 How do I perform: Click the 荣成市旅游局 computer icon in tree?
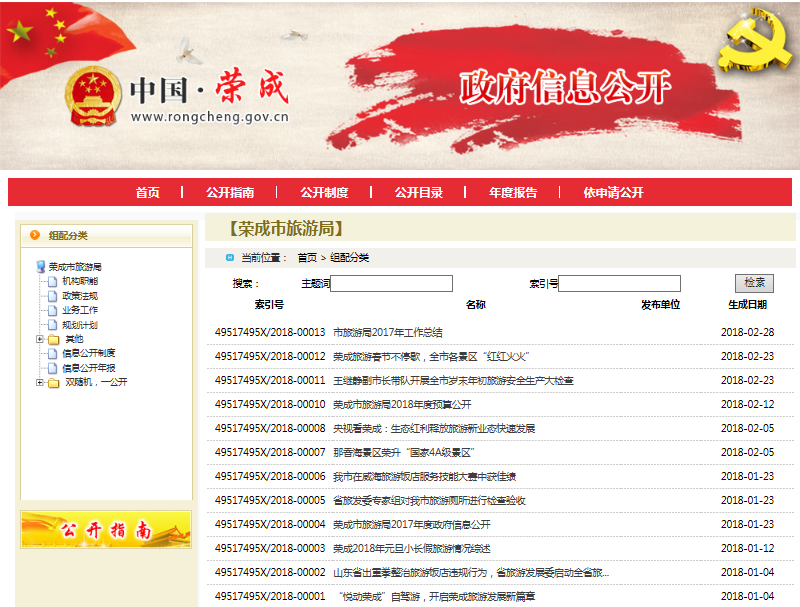[x=41, y=267]
